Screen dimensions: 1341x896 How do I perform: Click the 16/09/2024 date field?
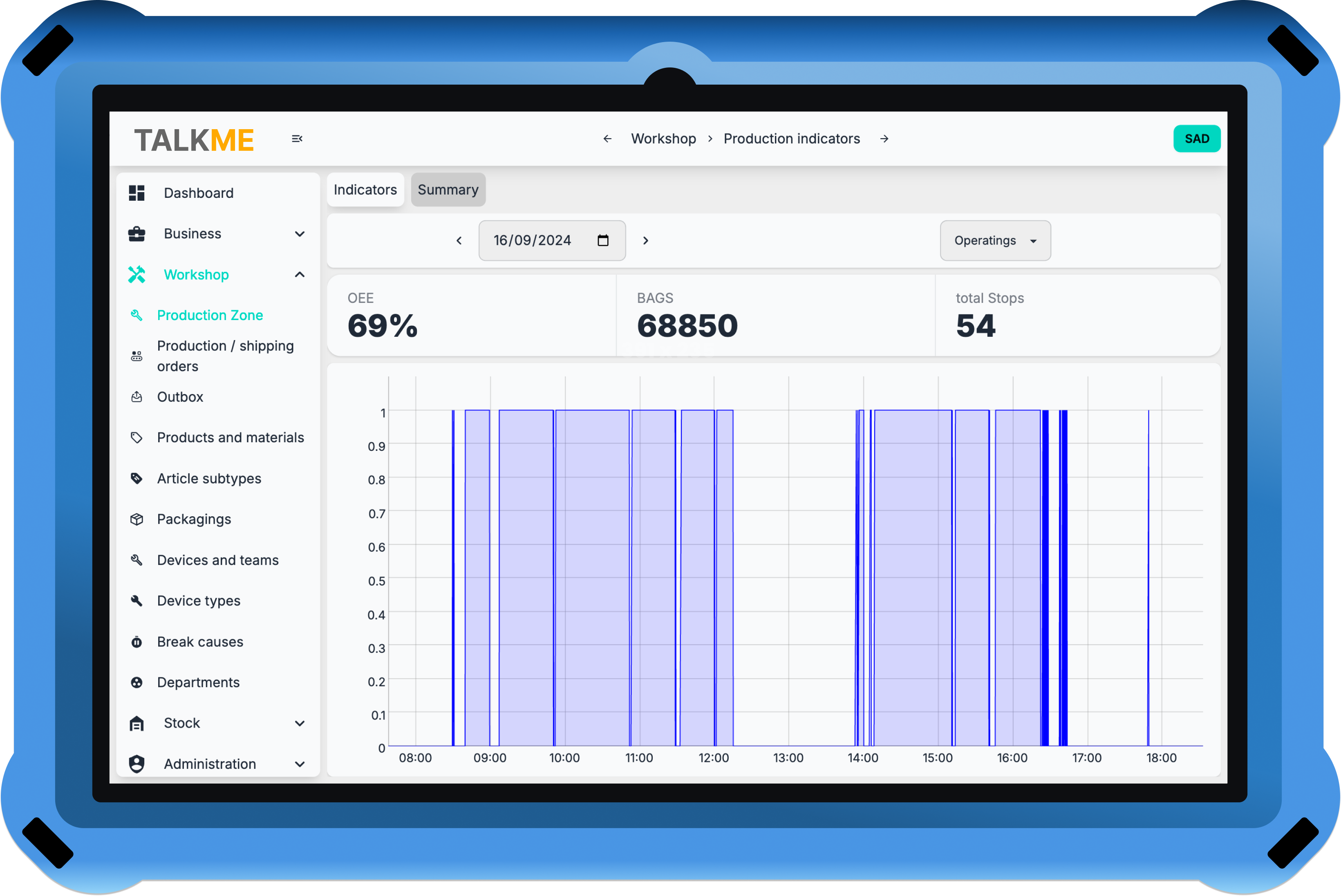[x=532, y=241]
